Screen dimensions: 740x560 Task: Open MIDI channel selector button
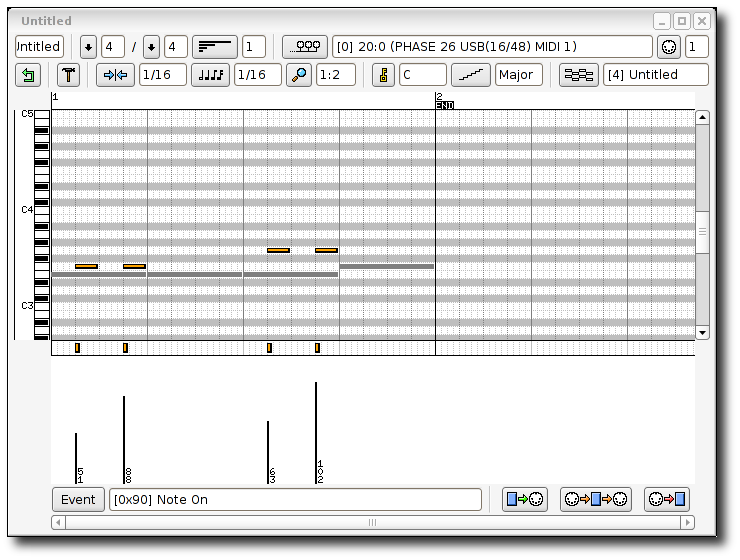[669, 47]
